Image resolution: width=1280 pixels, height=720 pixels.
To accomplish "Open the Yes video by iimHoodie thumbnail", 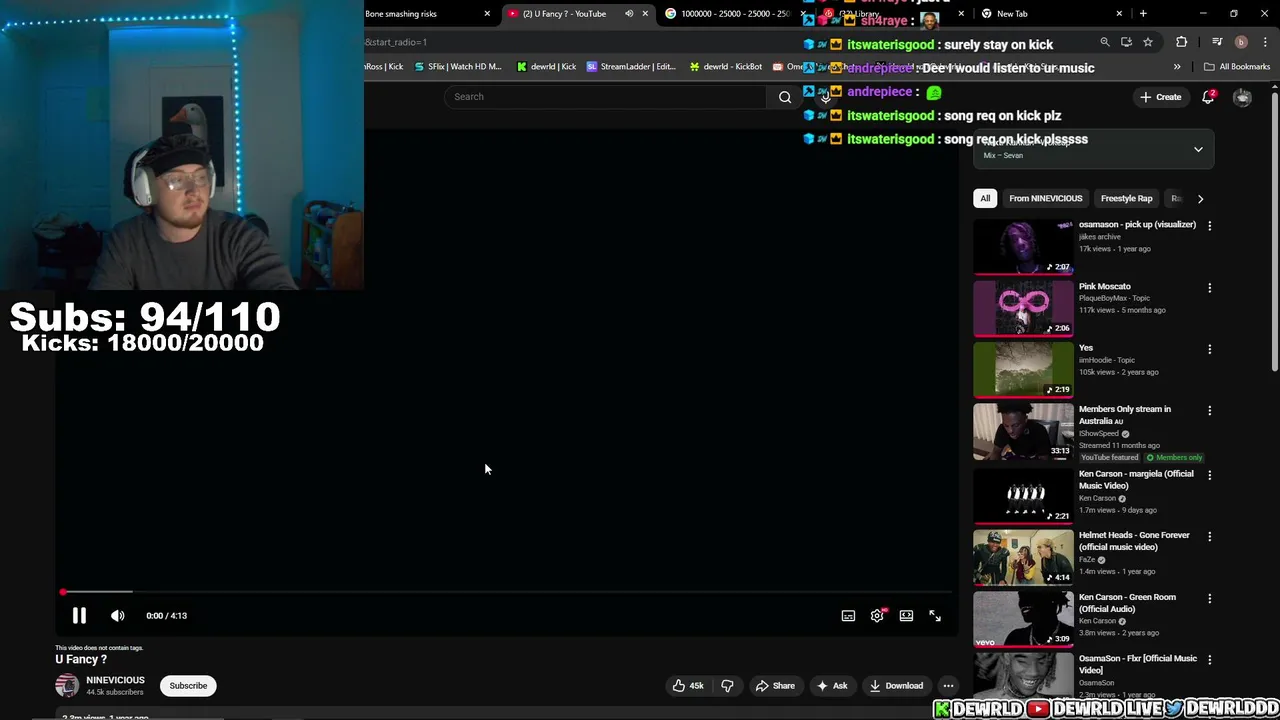I will coord(1023,369).
